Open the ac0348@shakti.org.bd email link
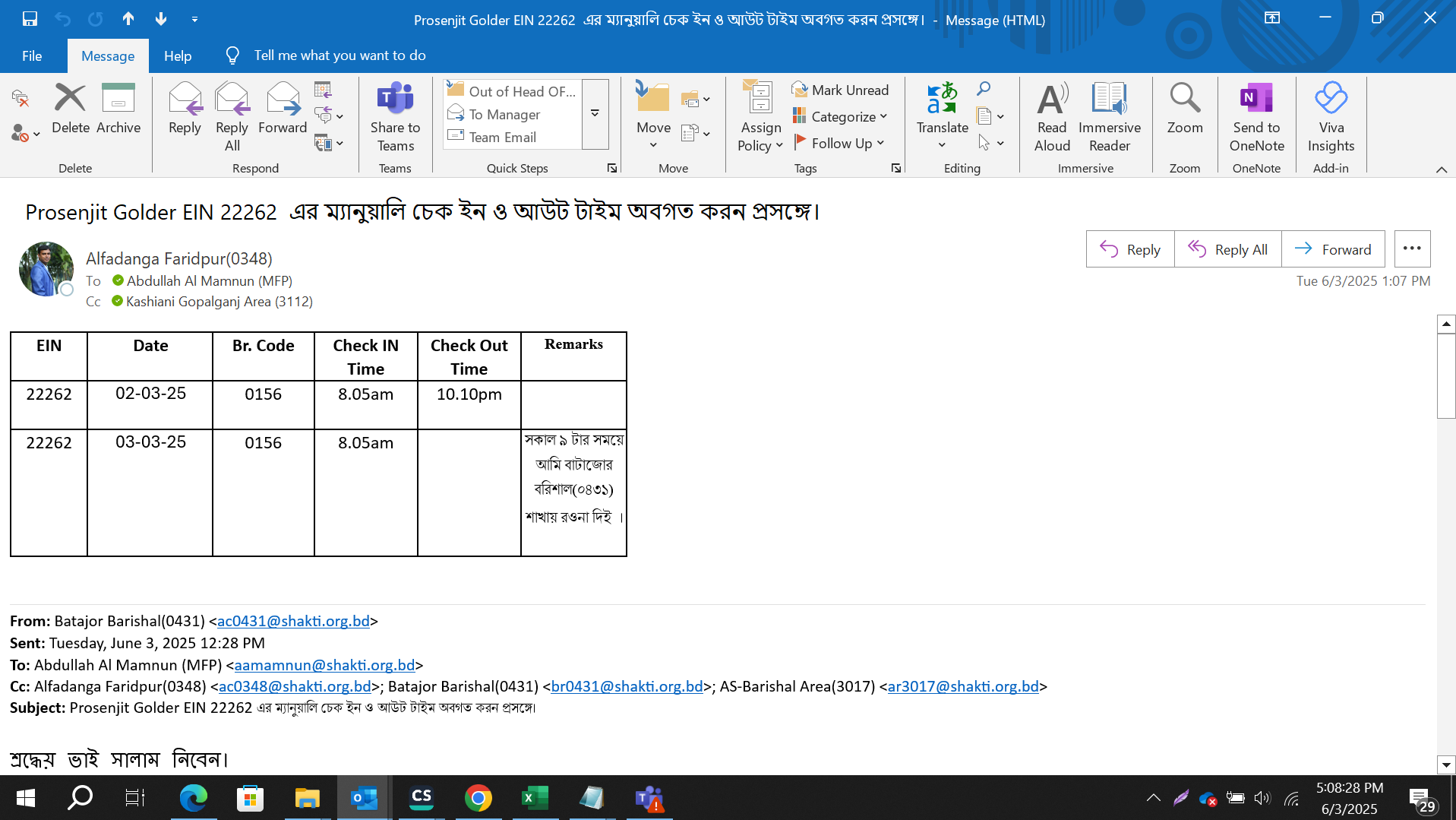The image size is (1456, 820). pos(295,686)
